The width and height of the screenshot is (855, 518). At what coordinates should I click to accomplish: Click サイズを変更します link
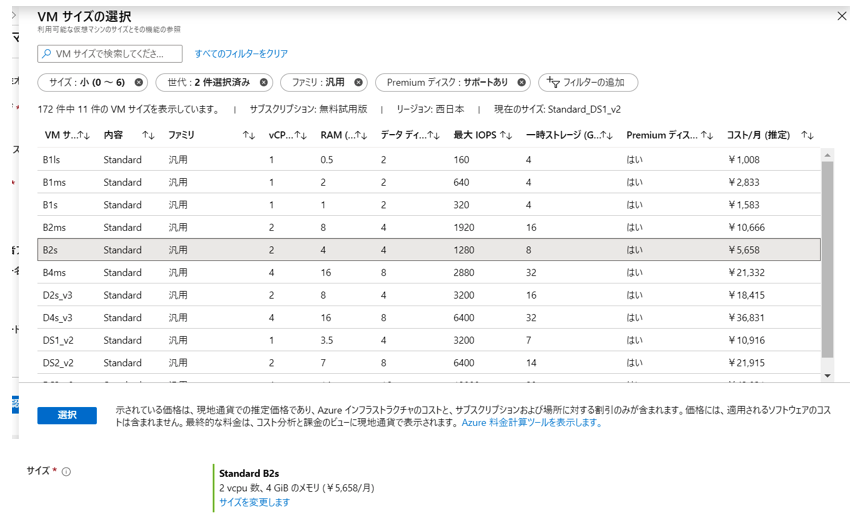click(x=255, y=502)
